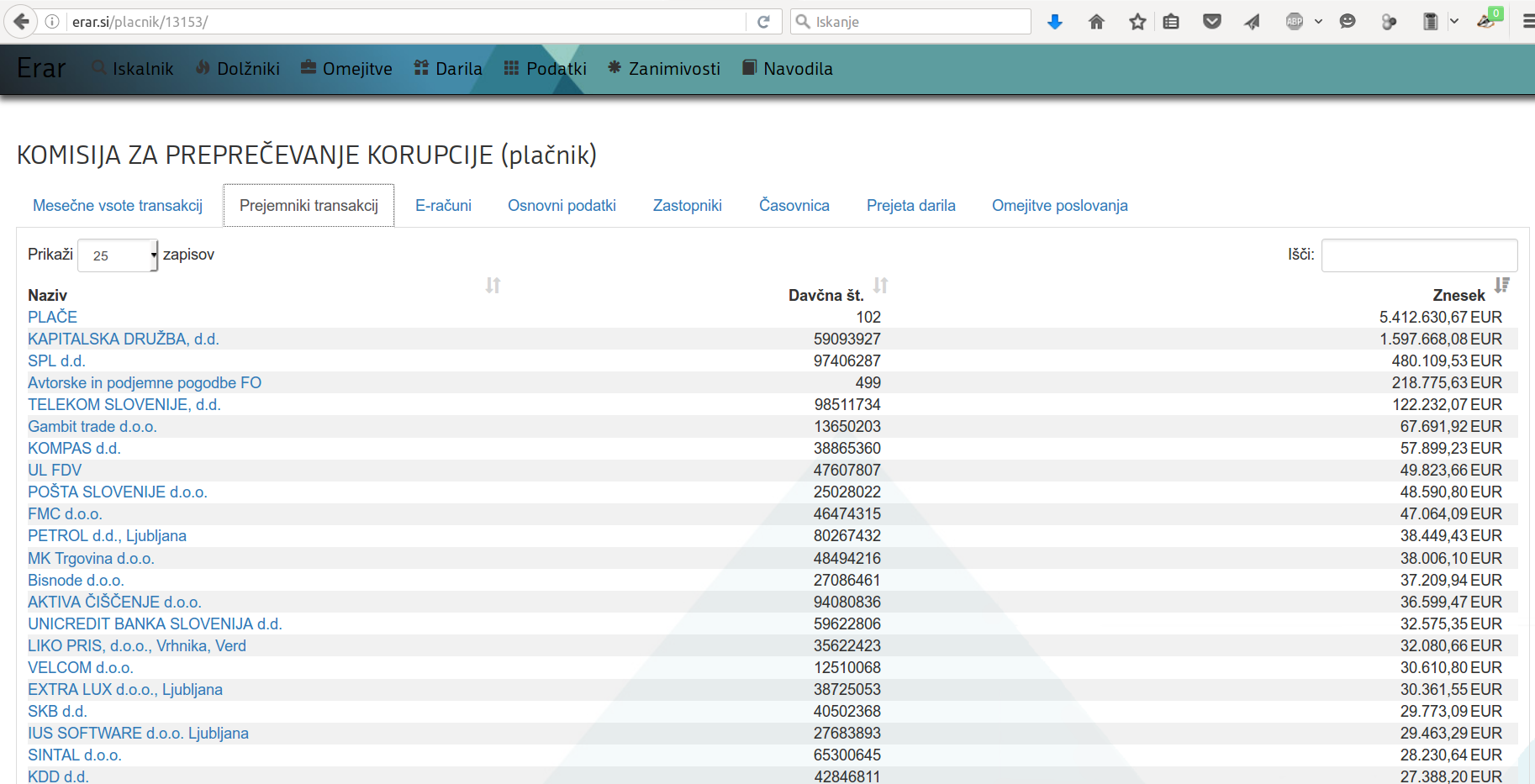Viewport: 1535px width, 784px height.
Task: Open Iskalnik in the navigation bar
Action: [133, 69]
